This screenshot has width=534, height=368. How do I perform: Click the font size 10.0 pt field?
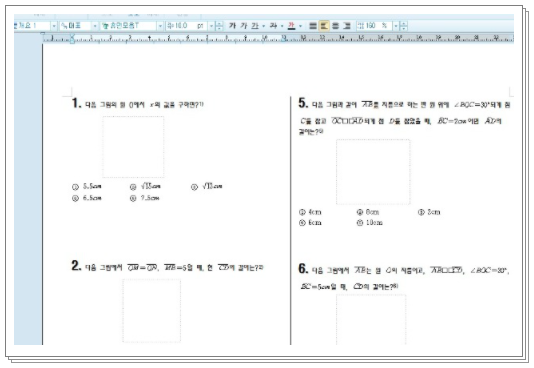pyautogui.click(x=187, y=26)
